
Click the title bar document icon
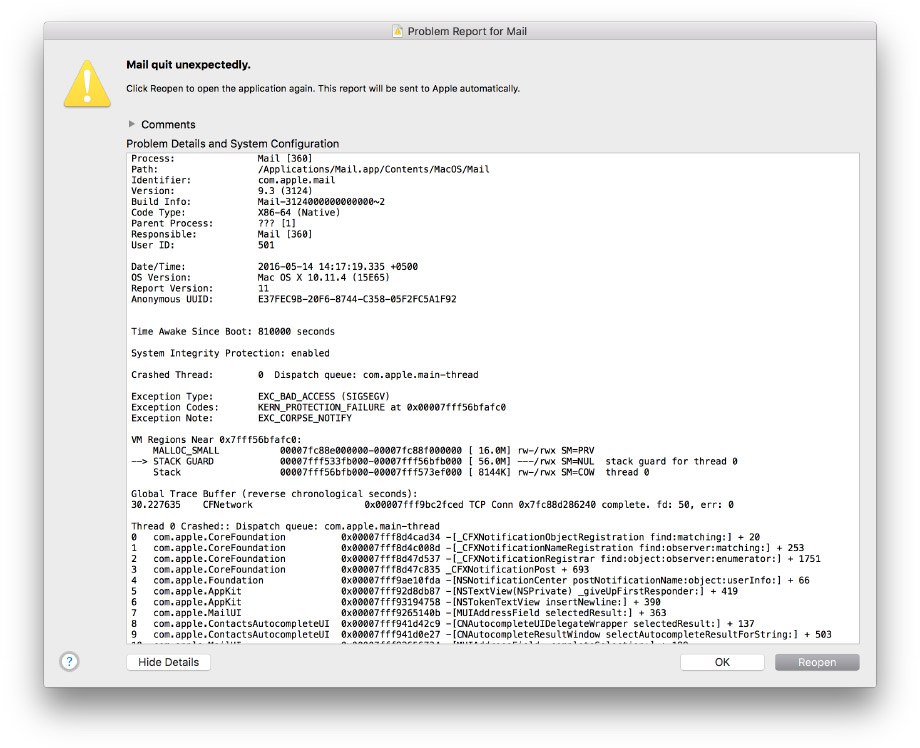(x=398, y=31)
